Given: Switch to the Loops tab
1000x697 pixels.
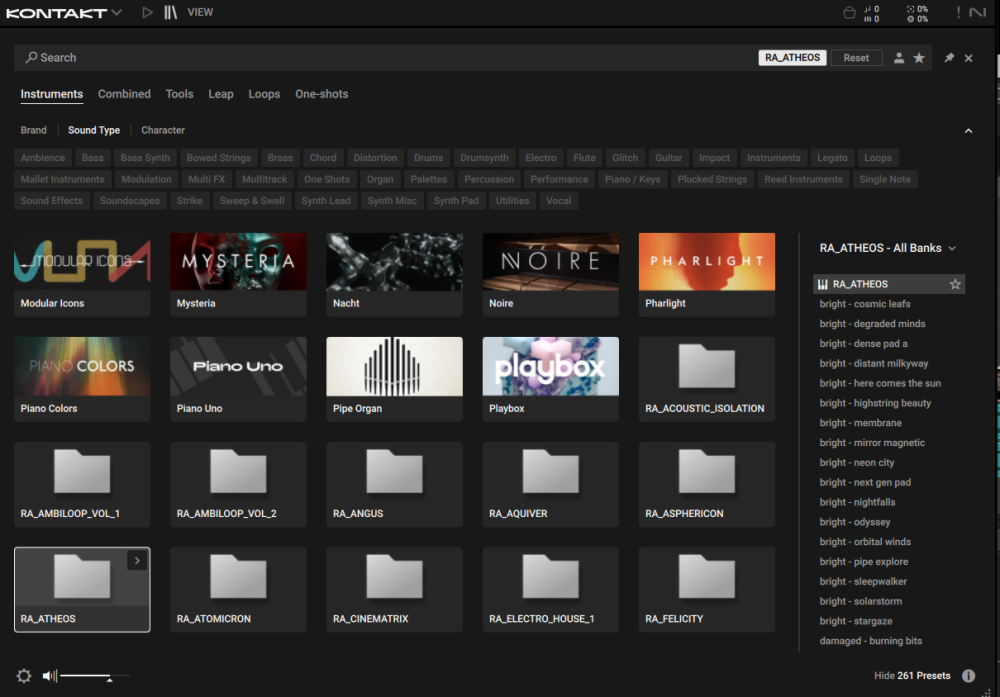Looking at the screenshot, I should (x=264, y=94).
